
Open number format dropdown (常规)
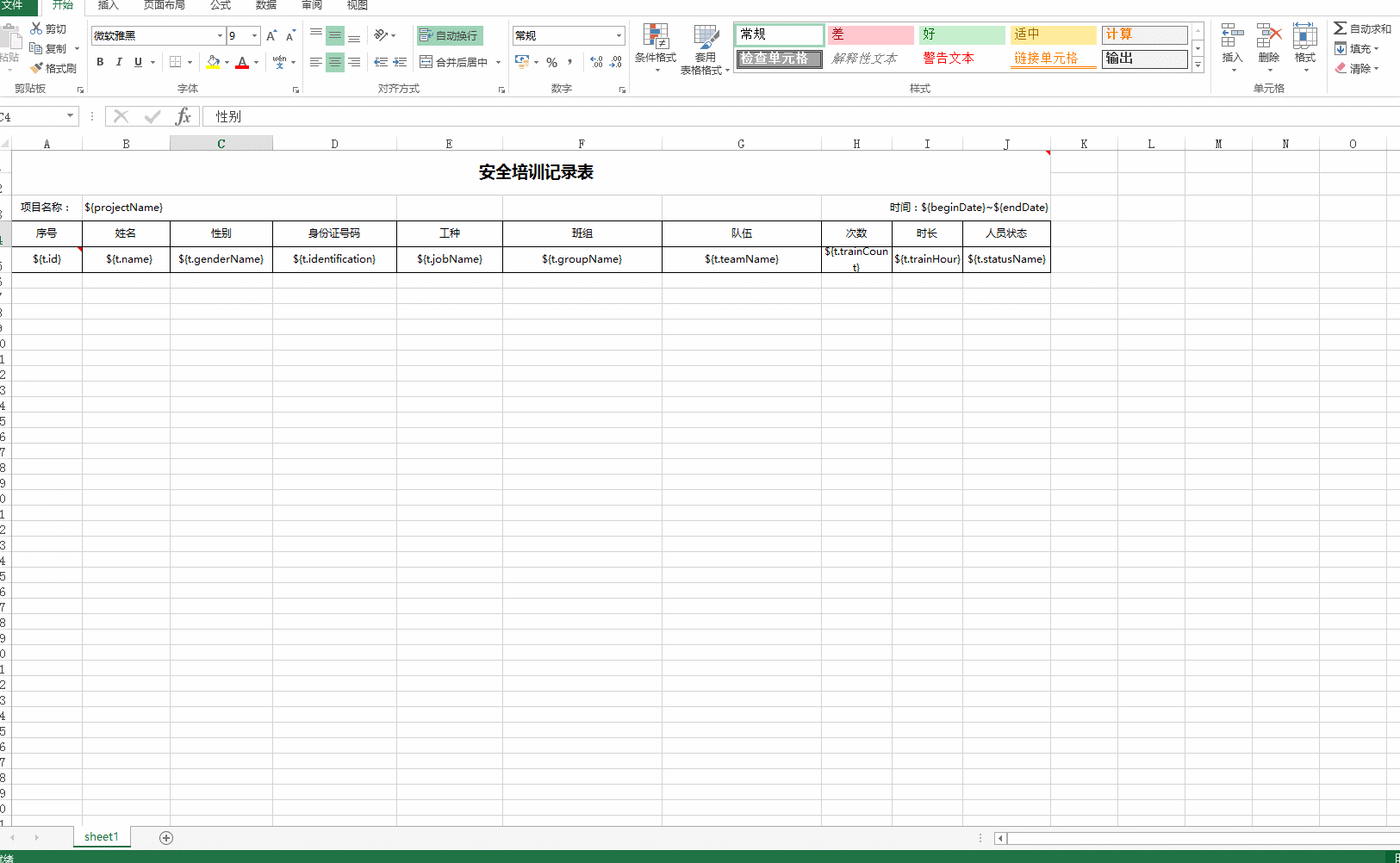coord(619,35)
